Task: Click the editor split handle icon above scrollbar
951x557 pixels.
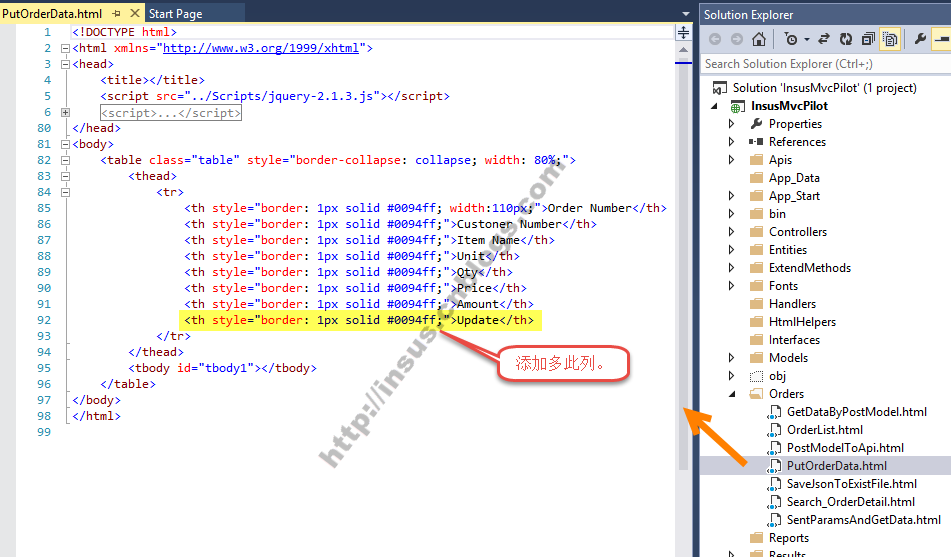Action: point(683,33)
